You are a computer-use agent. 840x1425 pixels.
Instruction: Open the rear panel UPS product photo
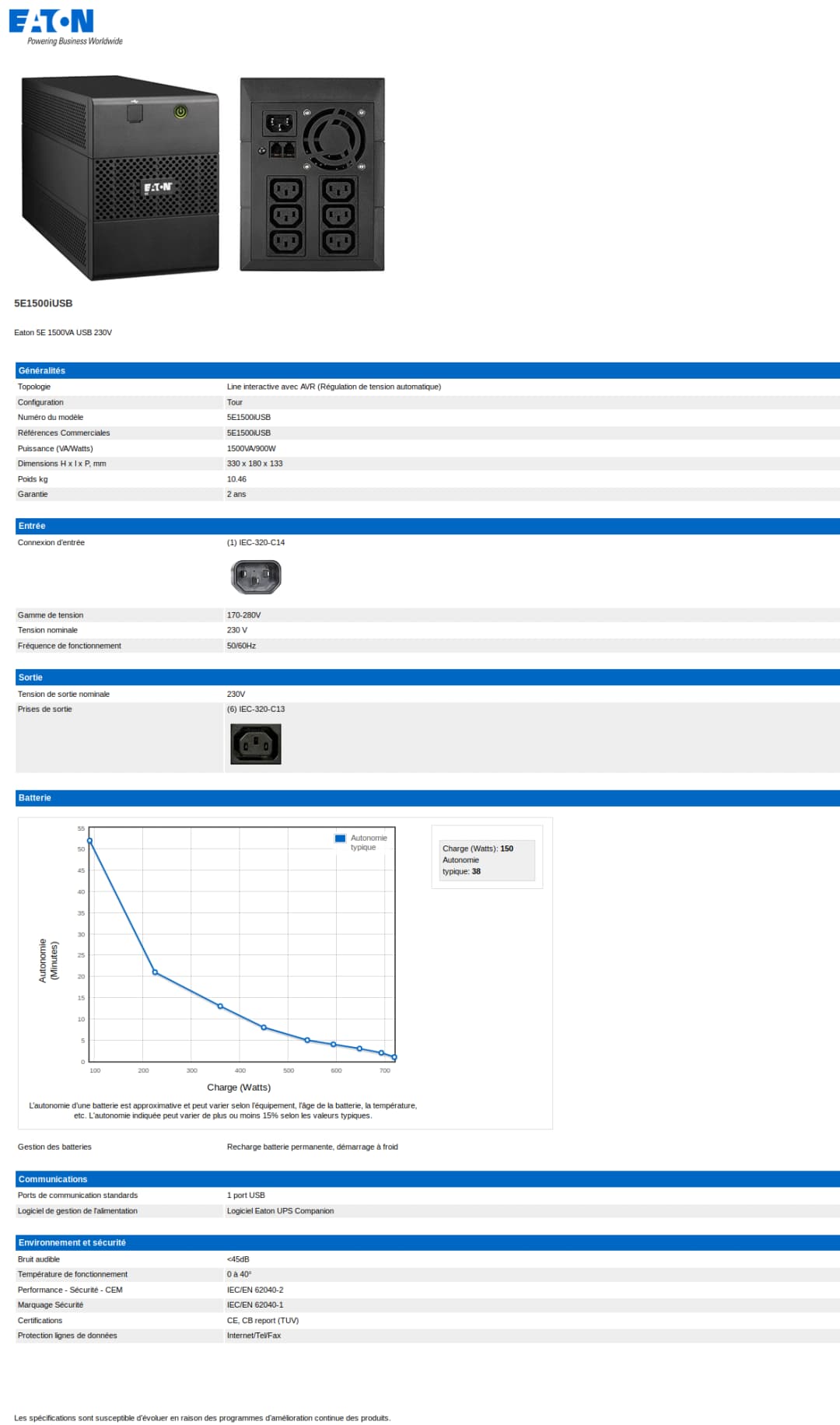click(x=312, y=174)
